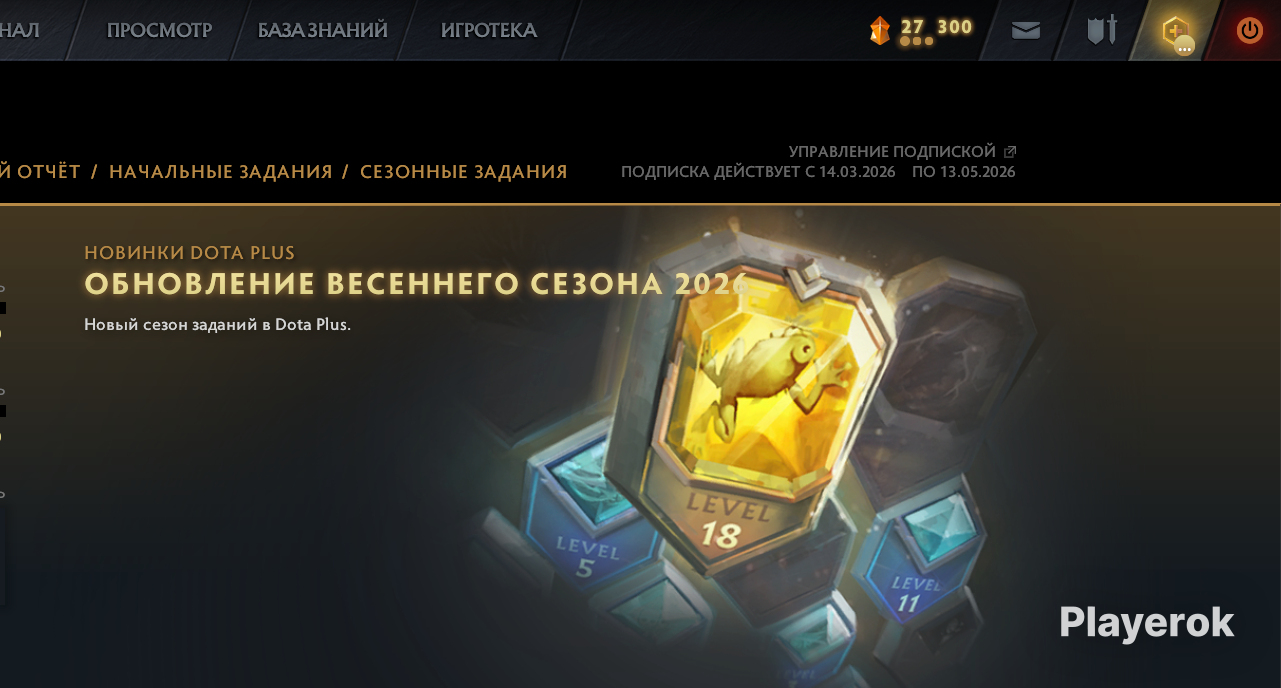
Task: Click the golden Dota Plus hexagon icon
Action: click(x=1175, y=30)
